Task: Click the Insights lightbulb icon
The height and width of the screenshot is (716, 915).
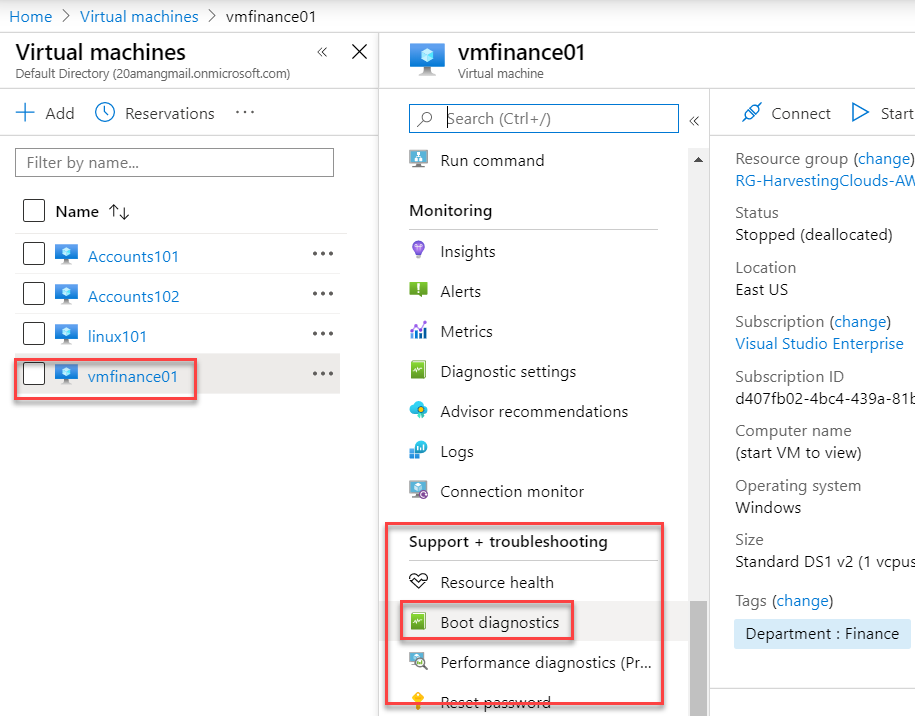Action: 418,250
